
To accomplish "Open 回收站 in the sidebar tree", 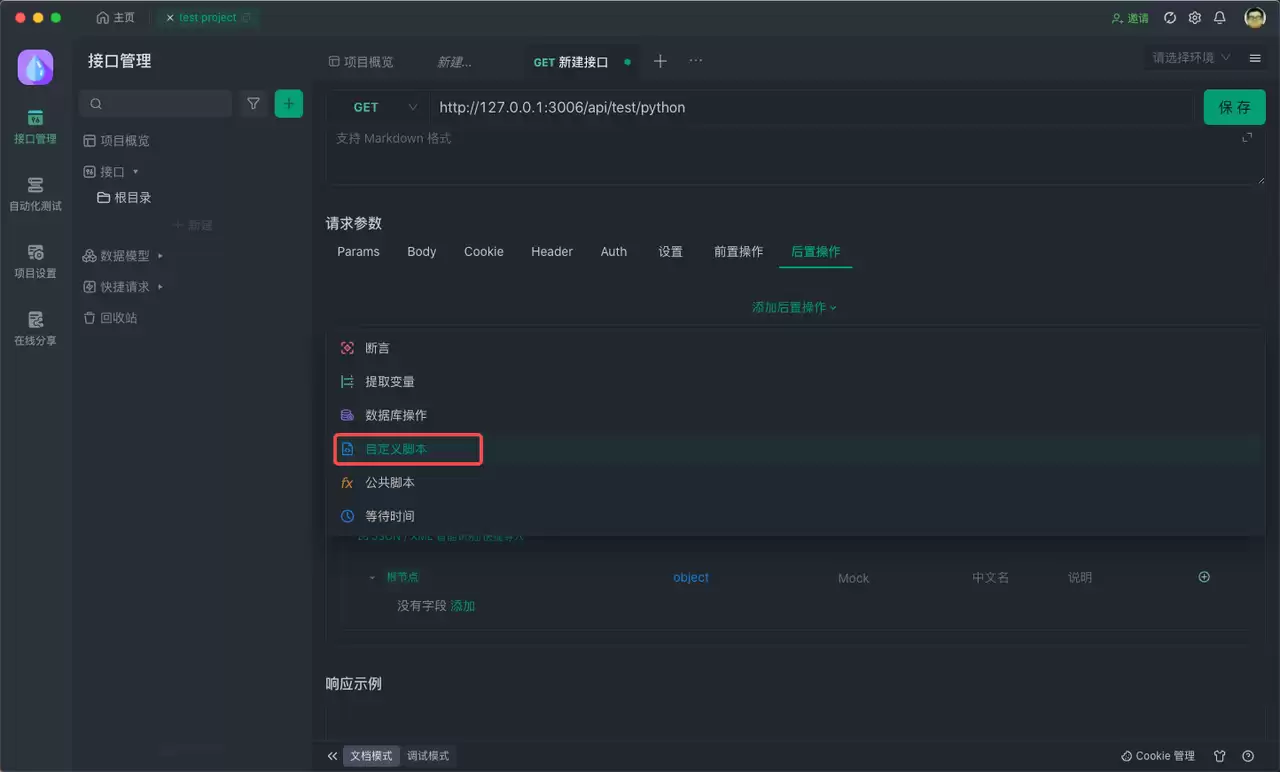I will coord(110,318).
